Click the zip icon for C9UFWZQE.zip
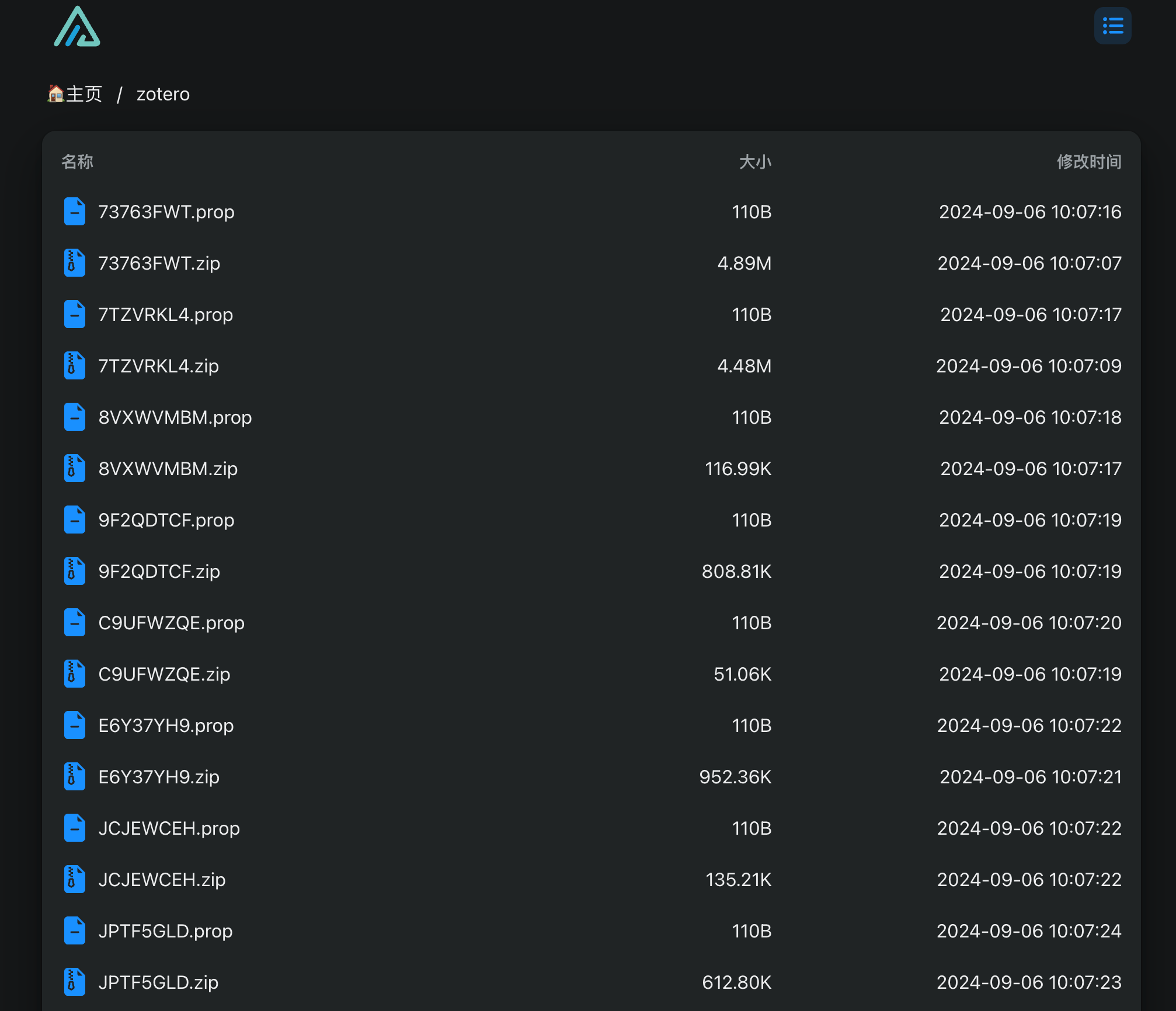Viewport: 1176px width, 1011px height. (75, 674)
